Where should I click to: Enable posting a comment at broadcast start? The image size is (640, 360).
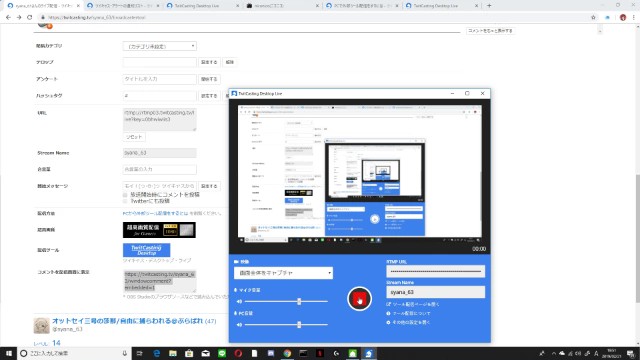125,195
